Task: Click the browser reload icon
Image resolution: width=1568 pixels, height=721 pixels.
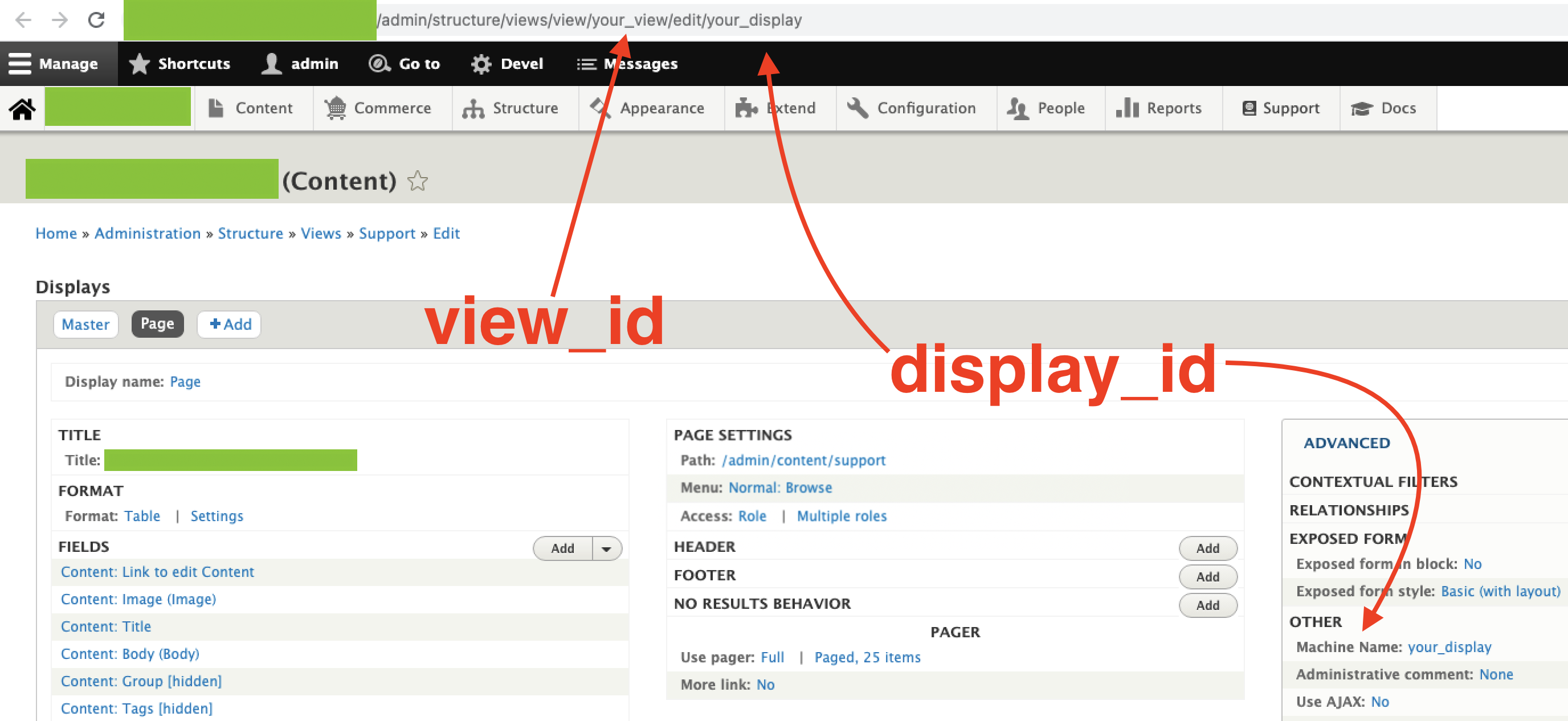Action: (x=96, y=20)
